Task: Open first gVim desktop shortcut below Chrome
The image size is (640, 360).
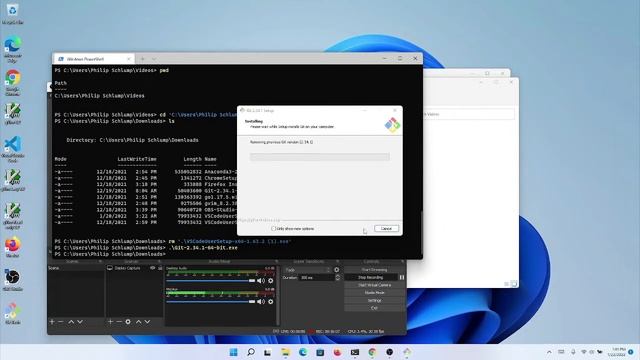Action: point(13,113)
